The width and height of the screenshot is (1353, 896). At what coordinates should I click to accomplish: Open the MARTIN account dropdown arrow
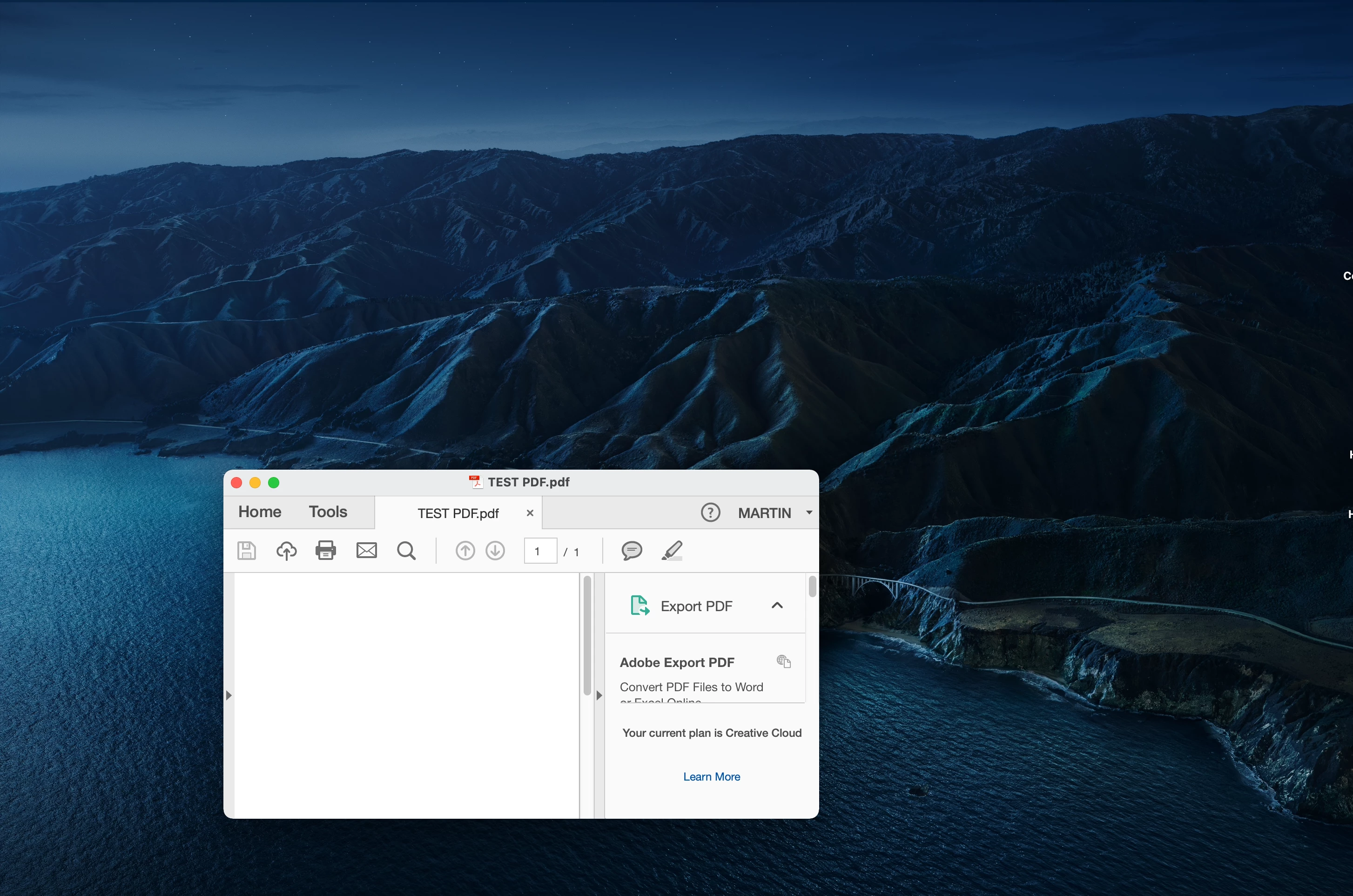(x=809, y=512)
